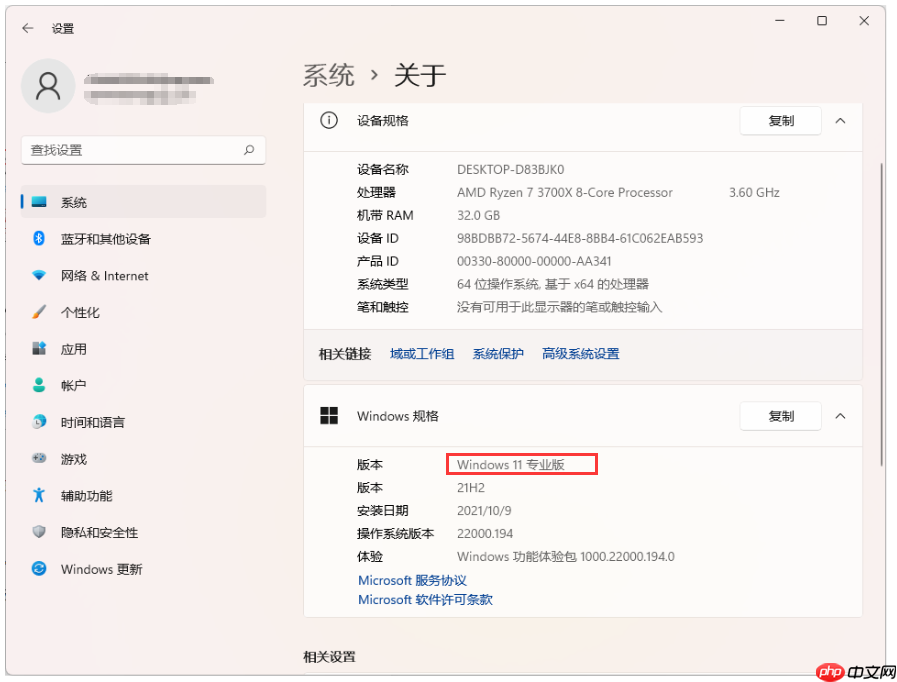
Task: Collapse the Windows 规格 section
Action: tap(840, 416)
